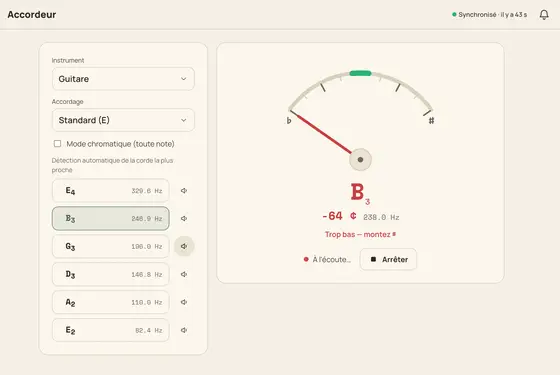Select the G3 string row
This screenshot has height=375, width=560.
[111, 246]
